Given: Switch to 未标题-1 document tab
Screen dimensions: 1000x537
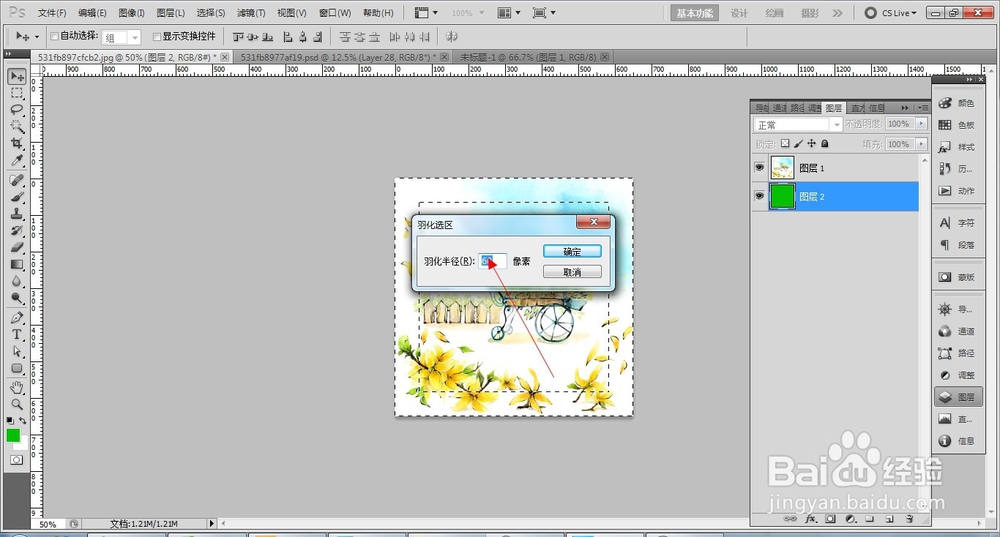Looking at the screenshot, I should 529,57.
